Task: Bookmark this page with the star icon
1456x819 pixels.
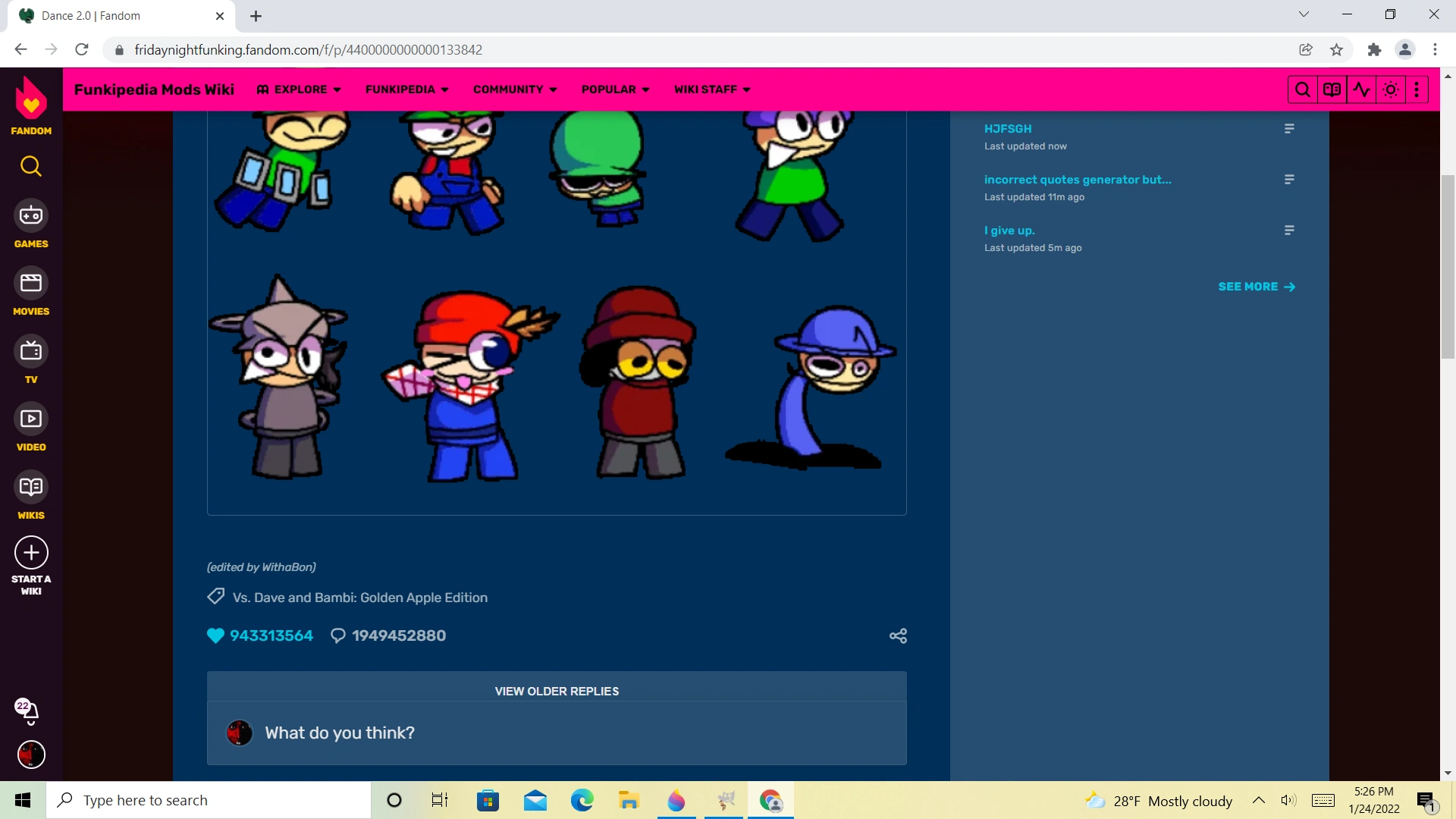Action: (1336, 50)
